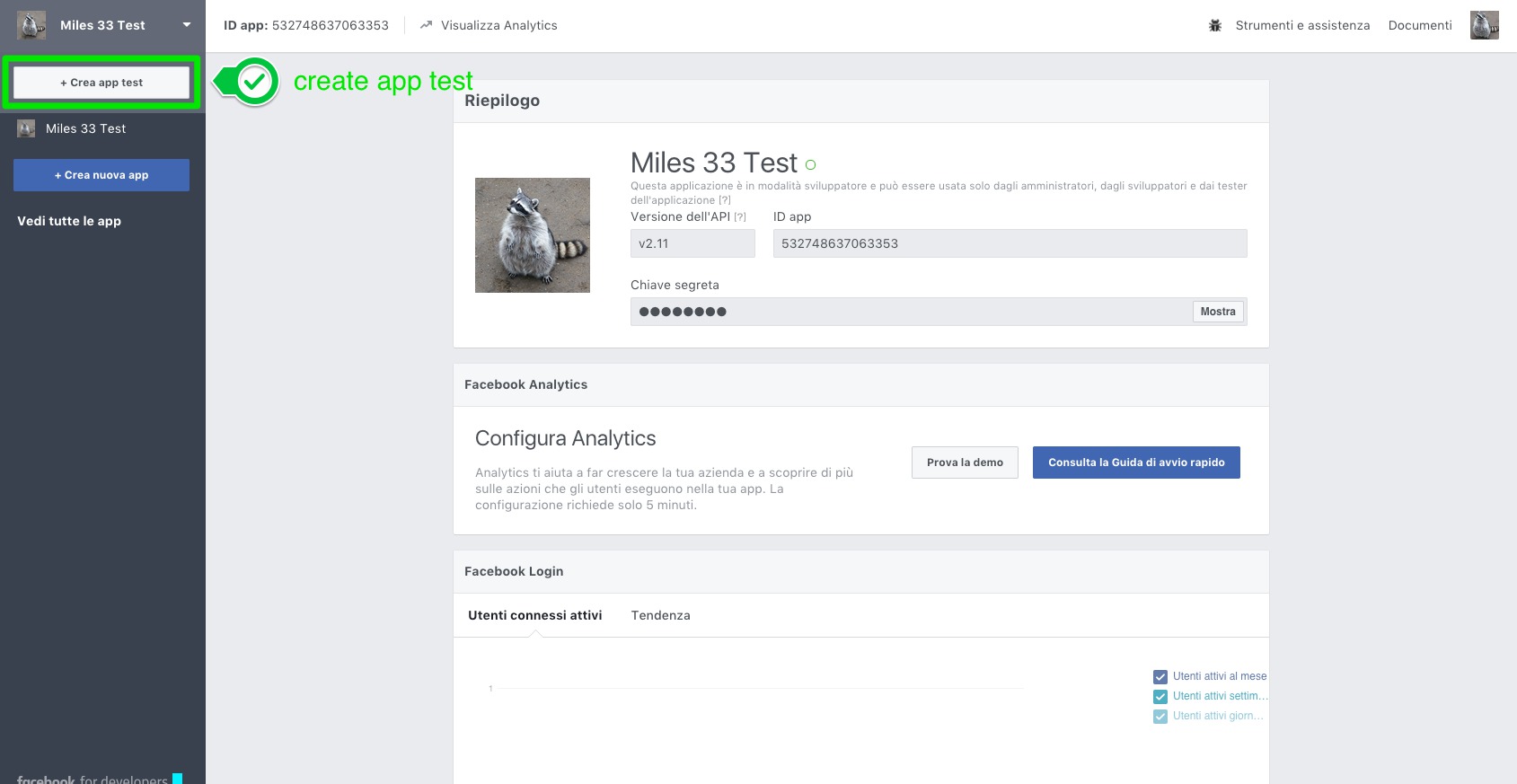Viewport: 1517px width, 784px height.
Task: Click the raccoon app icon in sidebar header
Action: click(31, 25)
